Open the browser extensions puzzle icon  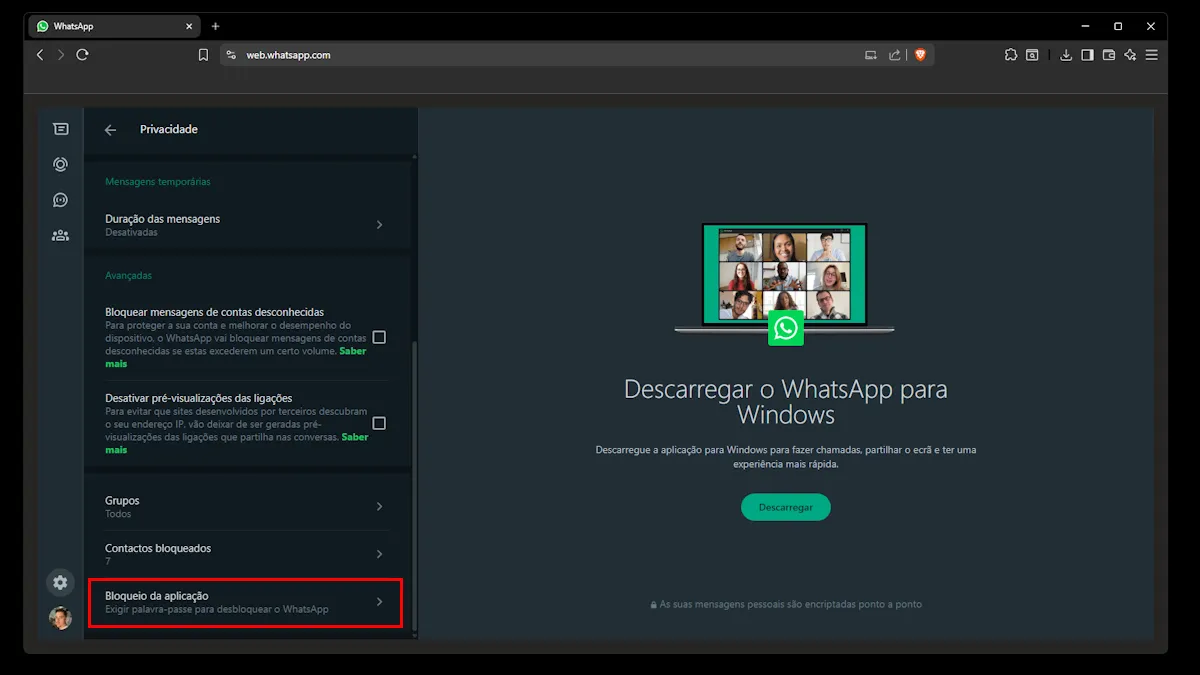pos(1011,55)
